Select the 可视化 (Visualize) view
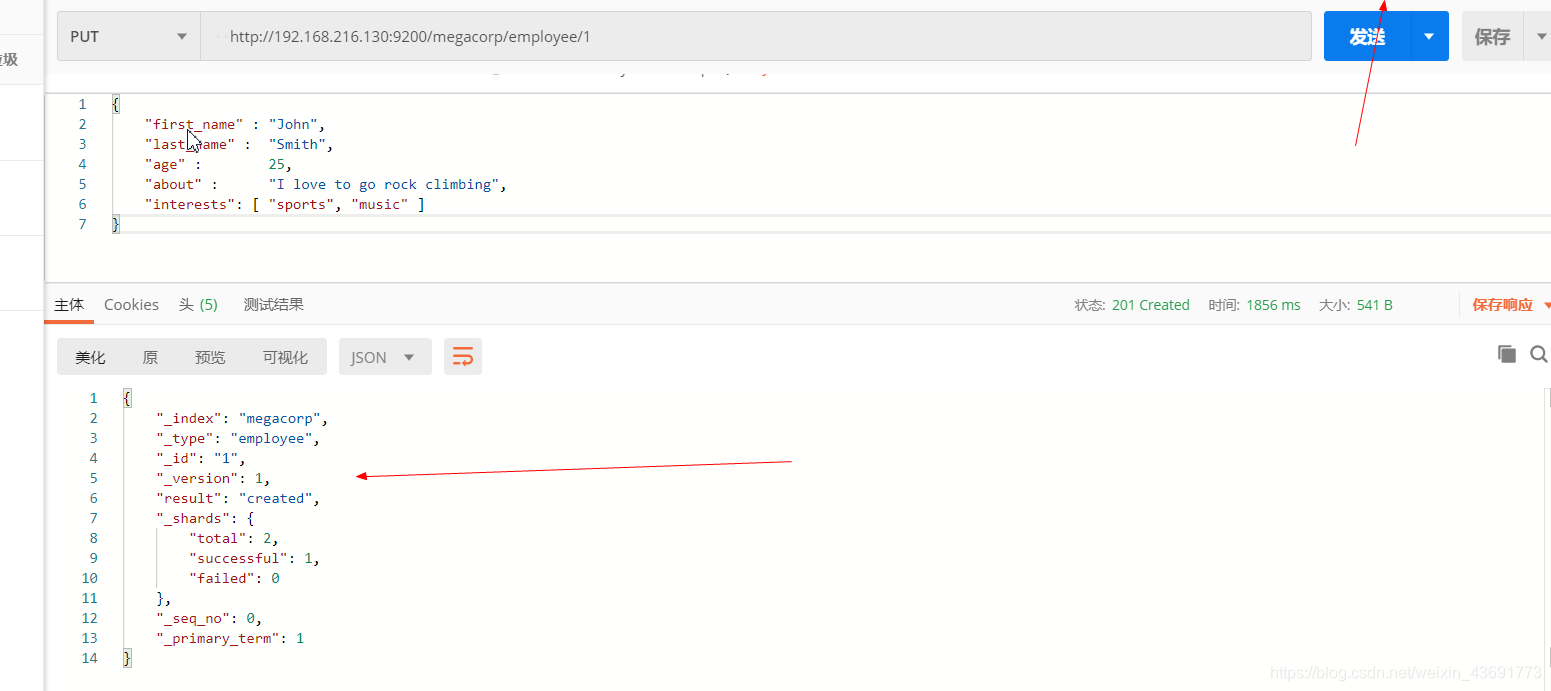Viewport: 1551px width, 691px height. pos(285,357)
